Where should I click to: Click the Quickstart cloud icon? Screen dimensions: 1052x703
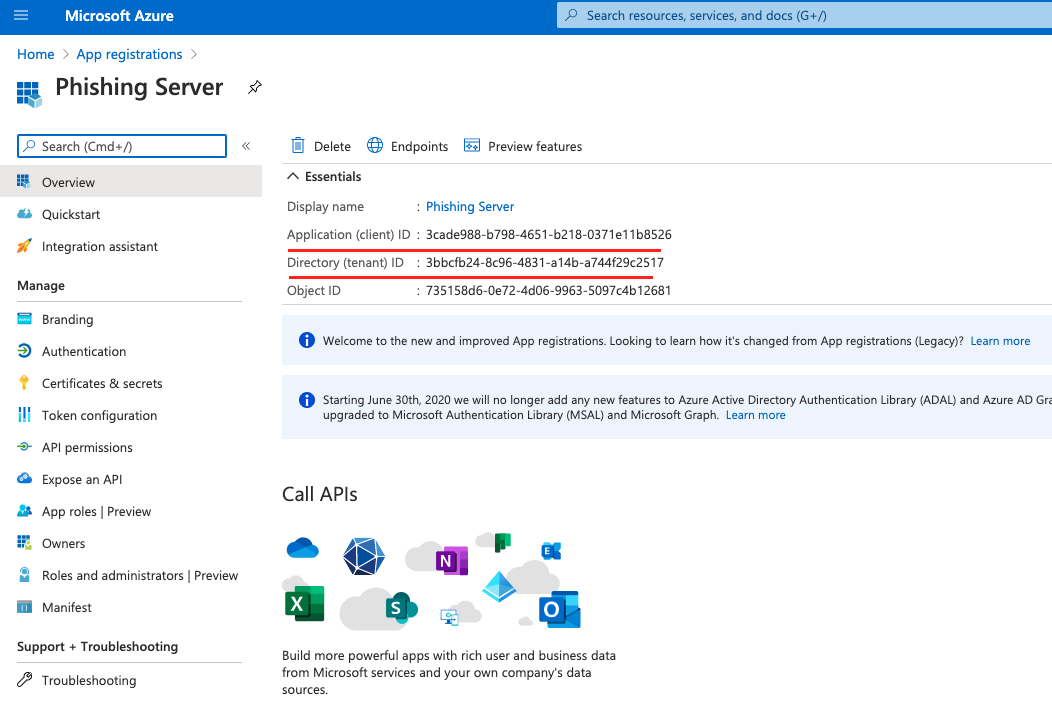coord(24,213)
